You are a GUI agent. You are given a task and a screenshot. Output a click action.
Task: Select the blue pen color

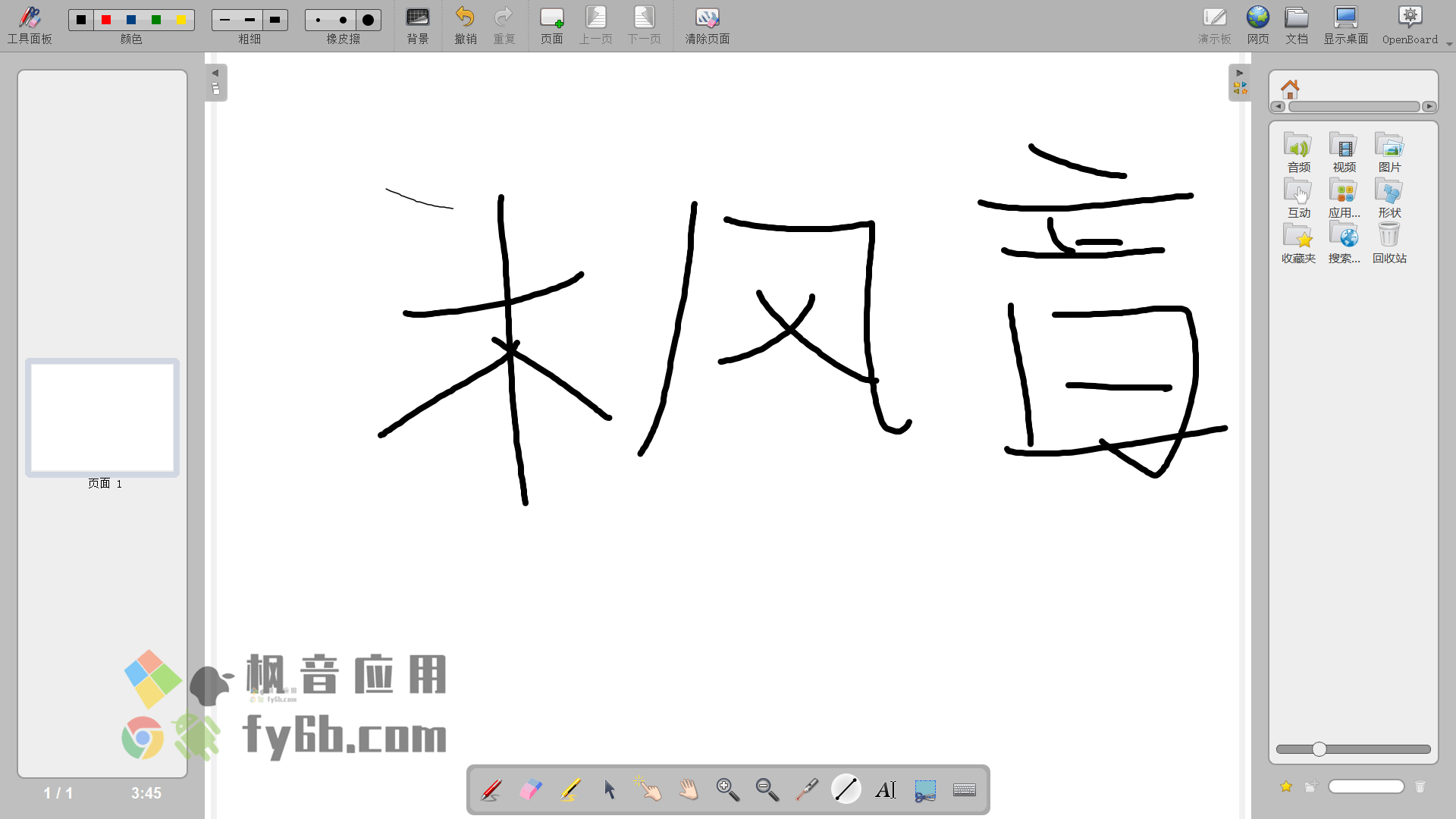tap(131, 20)
